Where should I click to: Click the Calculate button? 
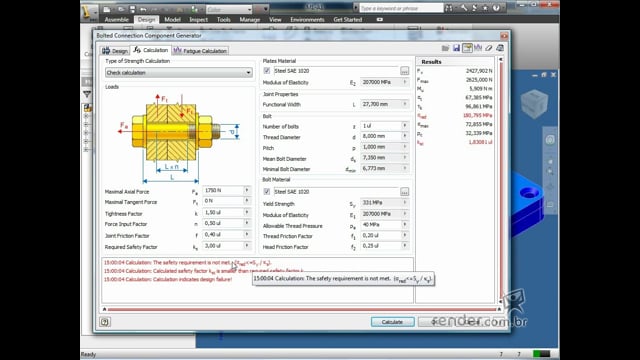[x=392, y=322]
